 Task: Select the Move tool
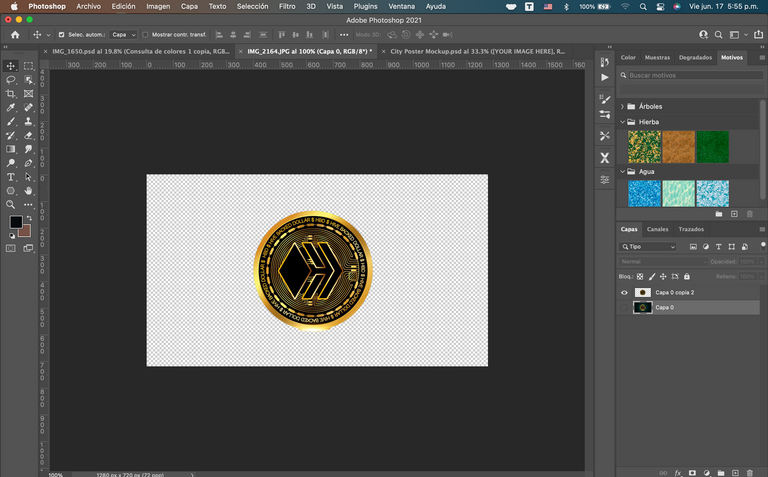(11, 66)
